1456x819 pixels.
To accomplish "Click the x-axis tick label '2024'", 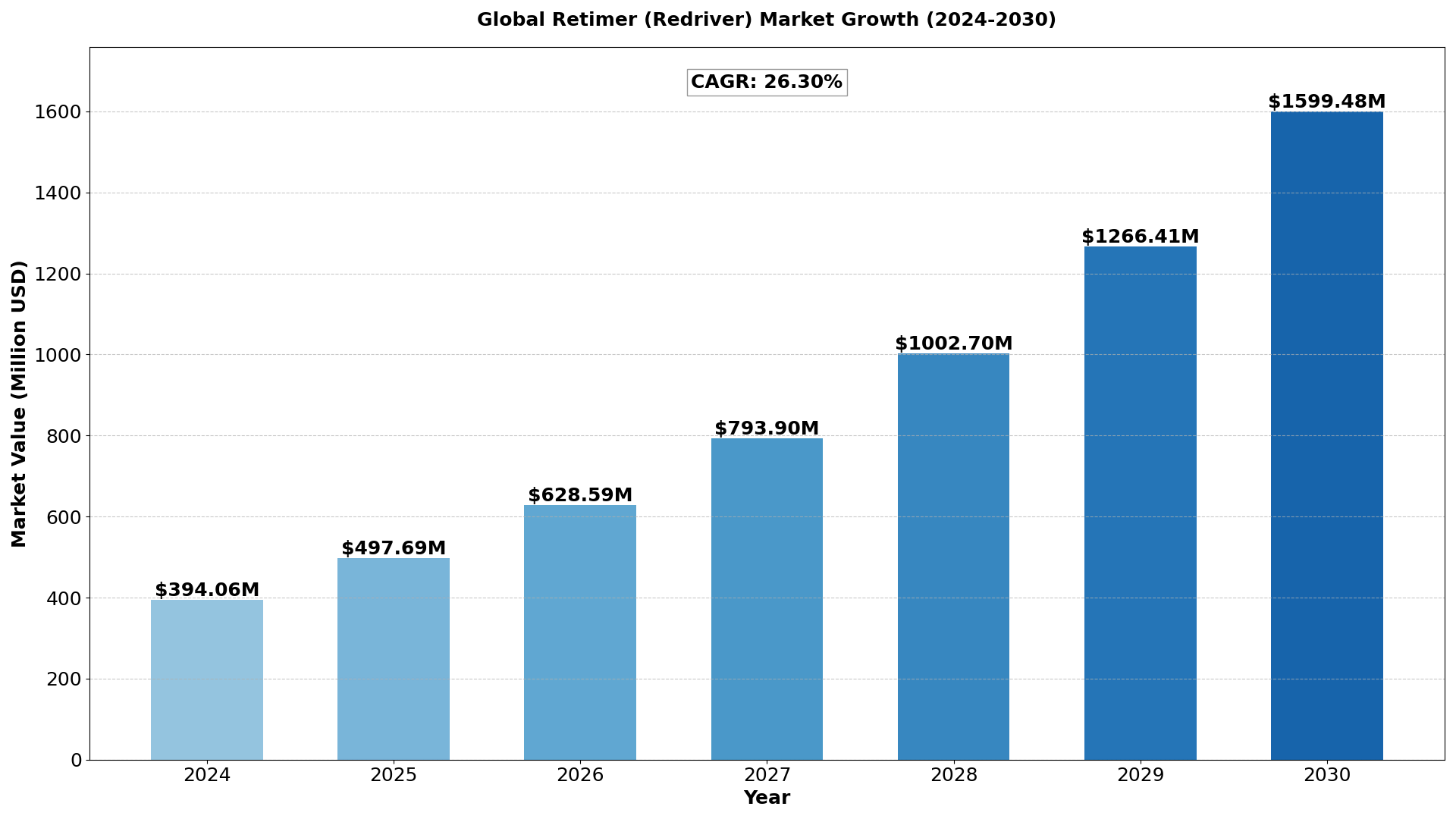I will click(207, 775).
